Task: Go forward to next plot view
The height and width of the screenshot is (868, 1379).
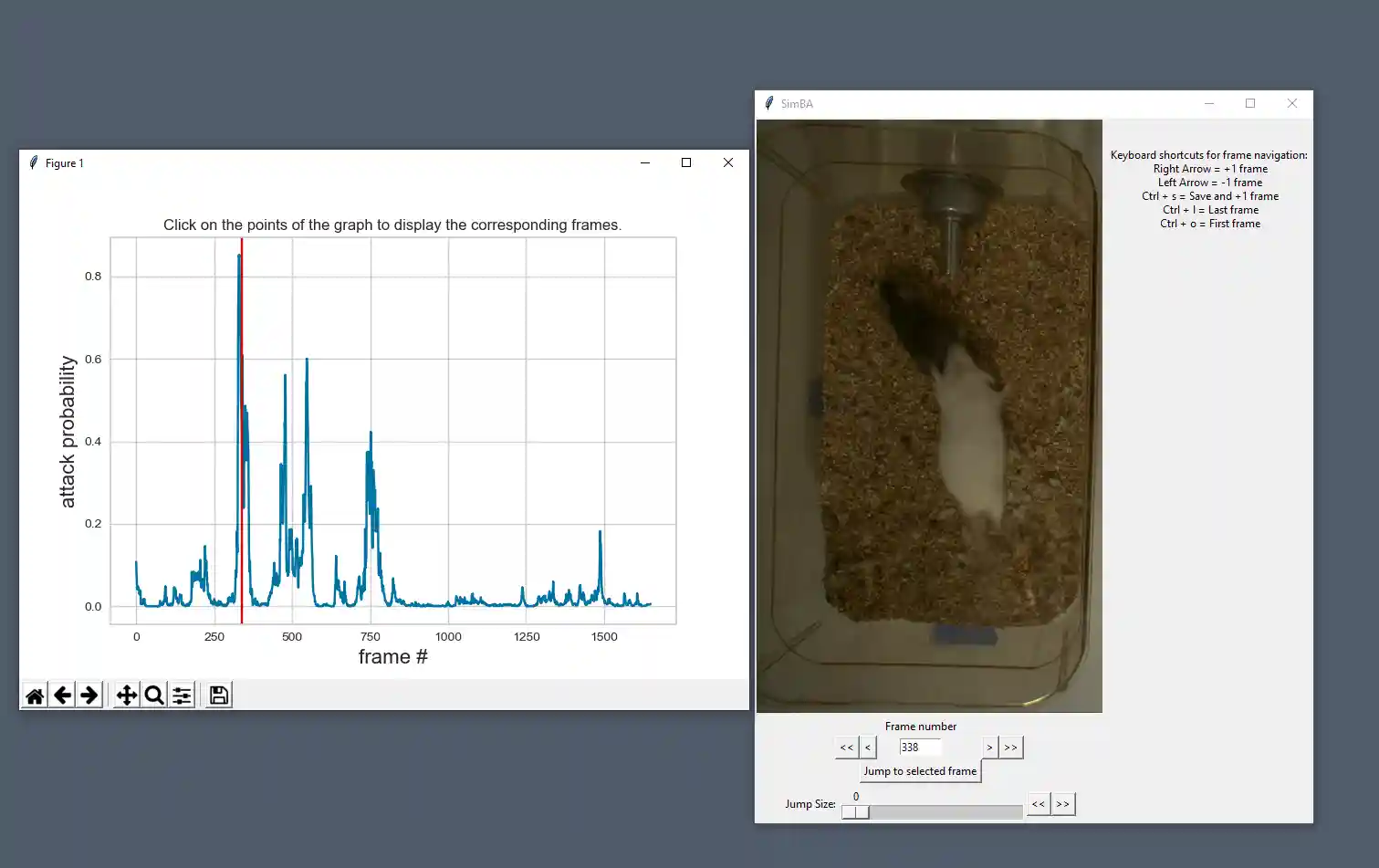Action: click(89, 695)
